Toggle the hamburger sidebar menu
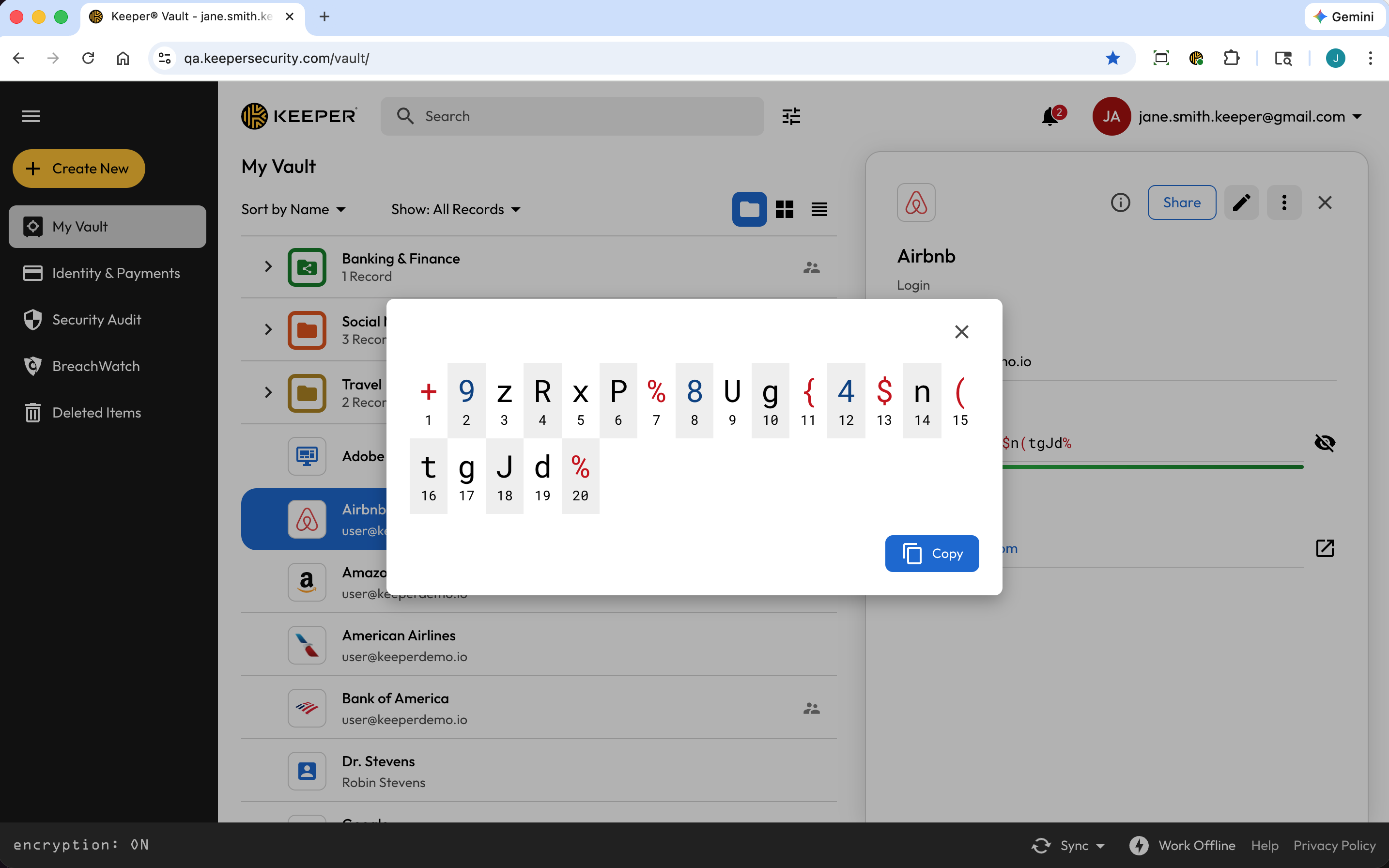 31,117
